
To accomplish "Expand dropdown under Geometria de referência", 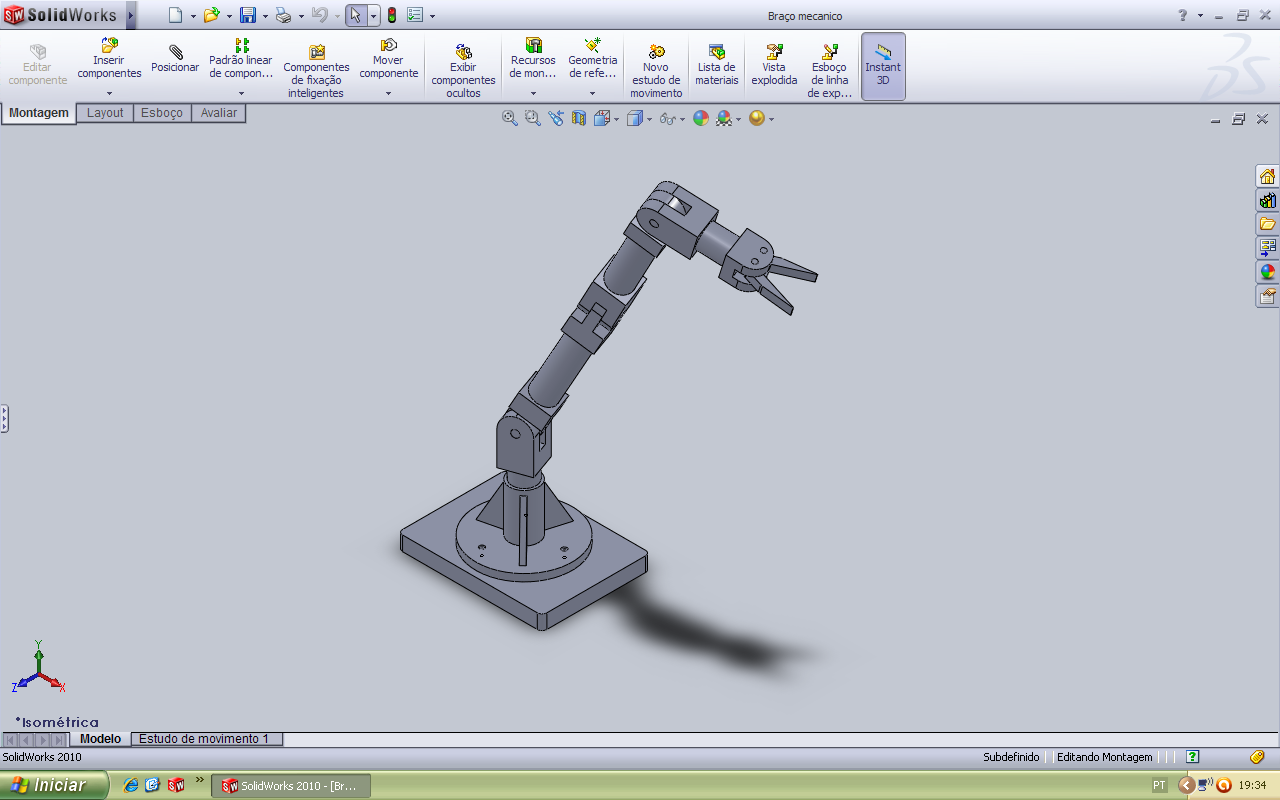I will 592,93.
